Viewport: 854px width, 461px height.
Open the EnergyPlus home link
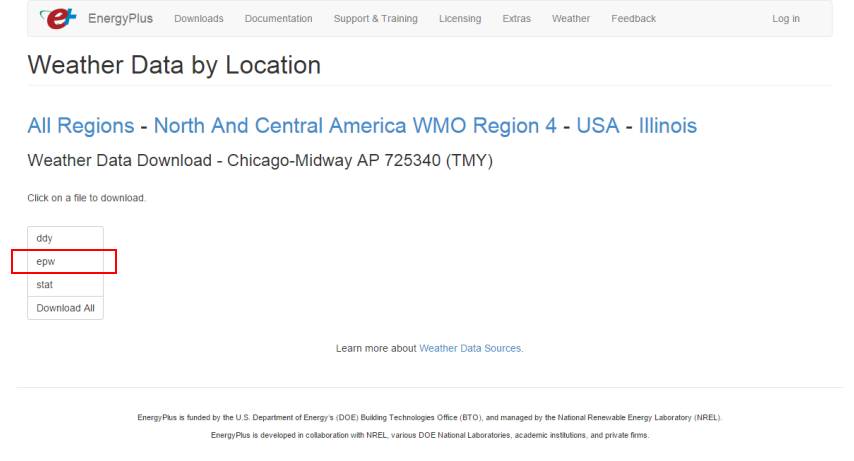[x=120, y=19]
